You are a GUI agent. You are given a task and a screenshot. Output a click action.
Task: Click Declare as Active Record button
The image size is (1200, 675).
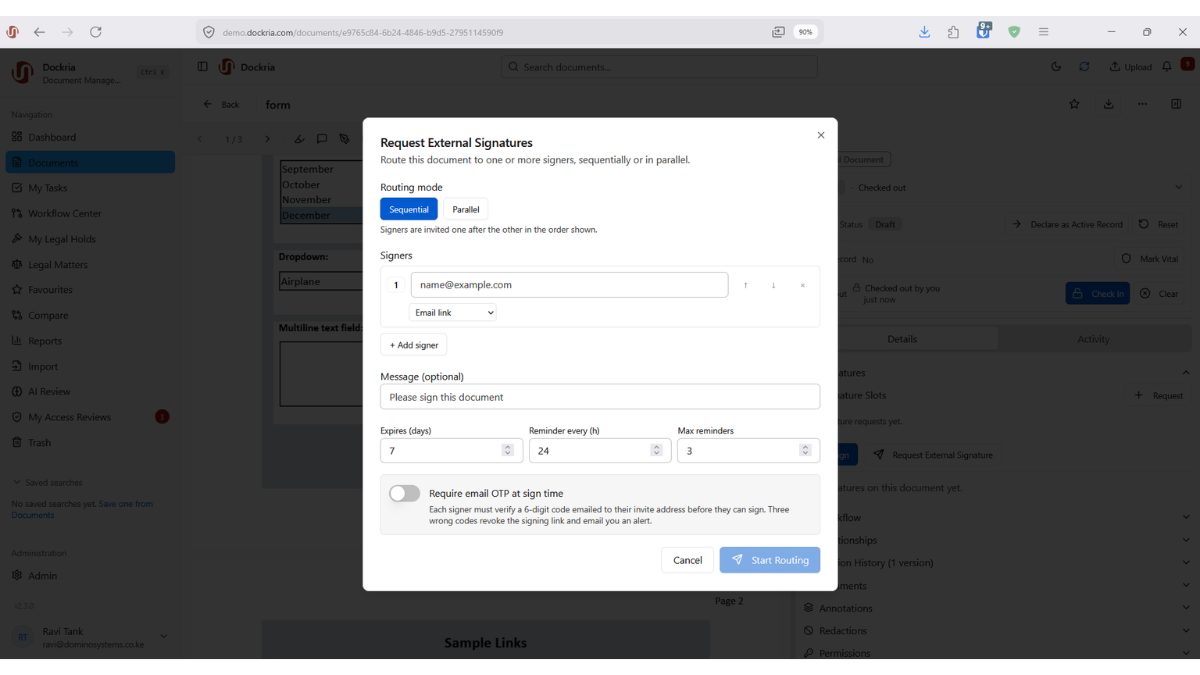pyautogui.click(x=1066, y=225)
